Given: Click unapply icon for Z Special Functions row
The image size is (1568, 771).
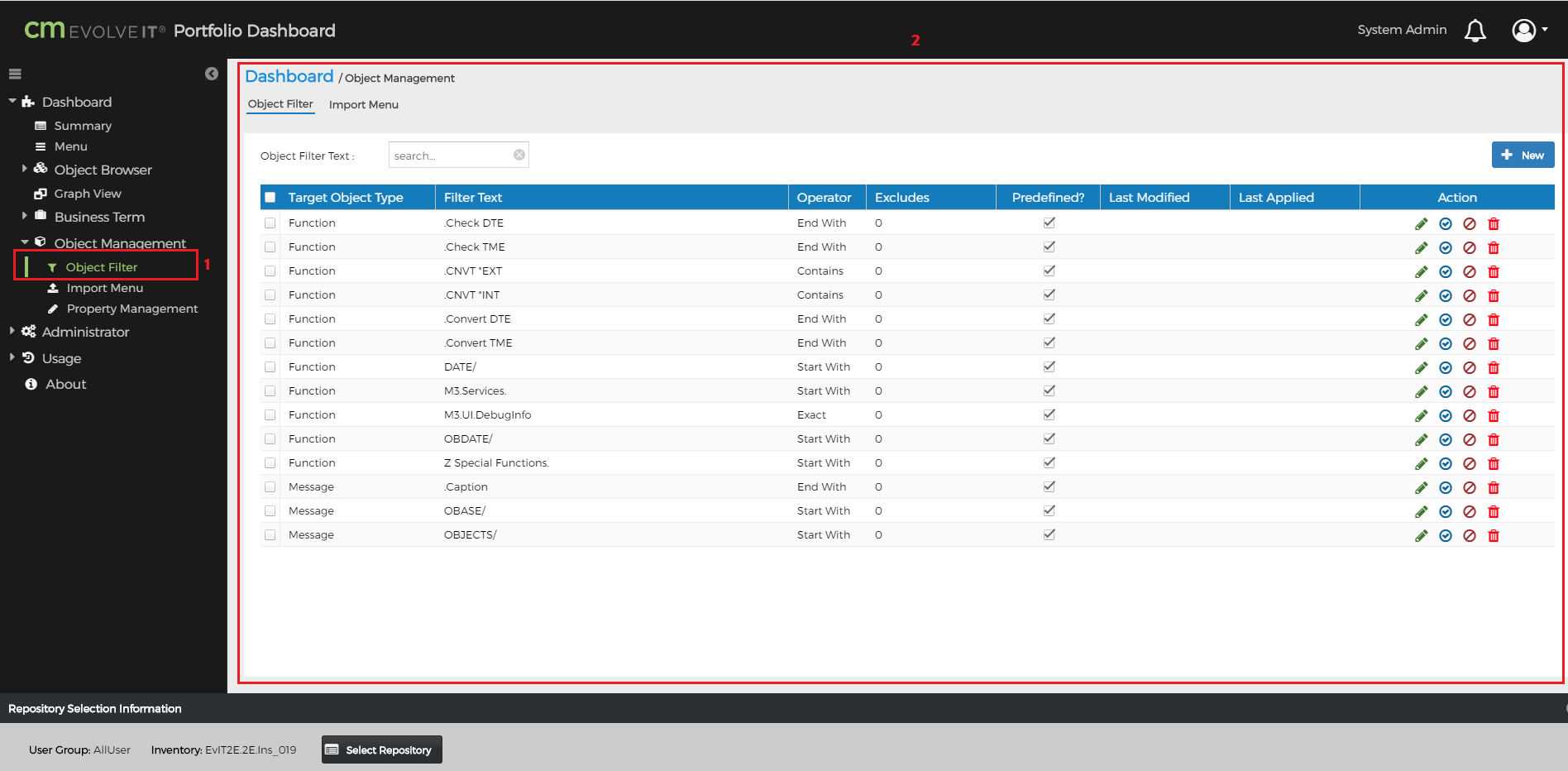Looking at the screenshot, I should 1470,463.
